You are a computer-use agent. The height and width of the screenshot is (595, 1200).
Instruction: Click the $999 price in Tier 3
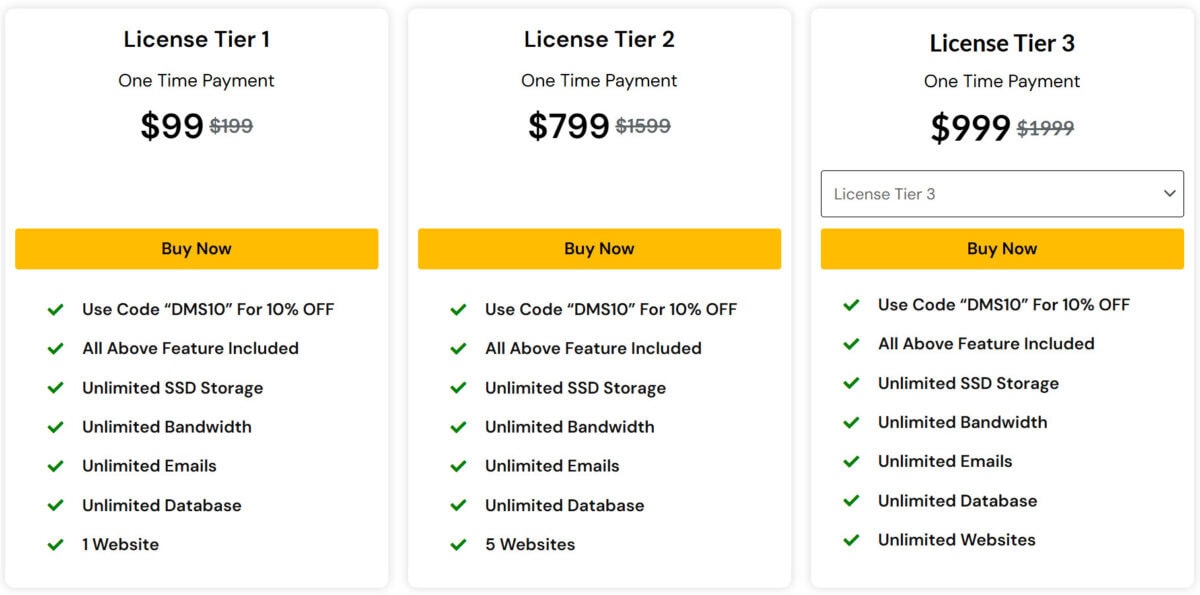click(968, 127)
